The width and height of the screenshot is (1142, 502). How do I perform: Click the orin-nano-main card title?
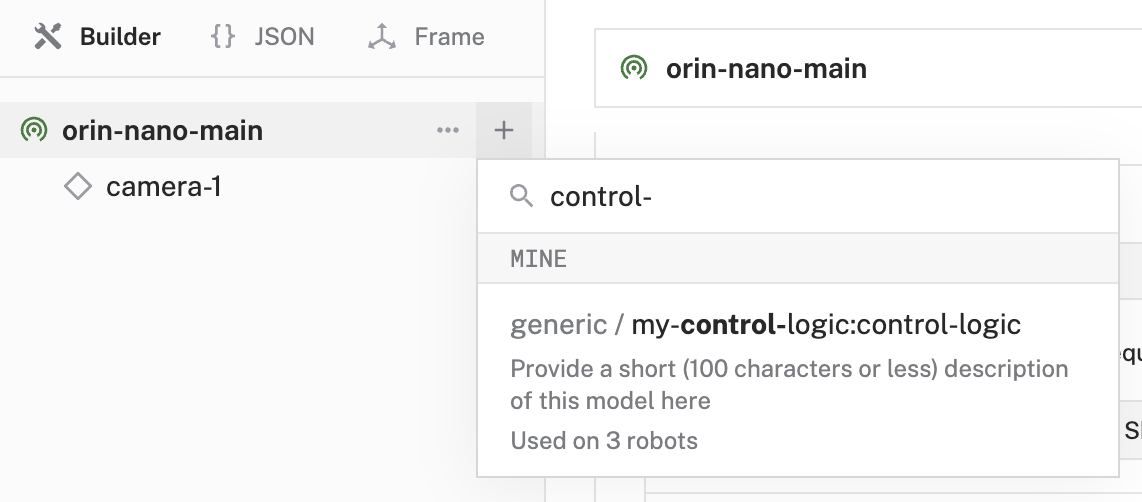coord(766,68)
